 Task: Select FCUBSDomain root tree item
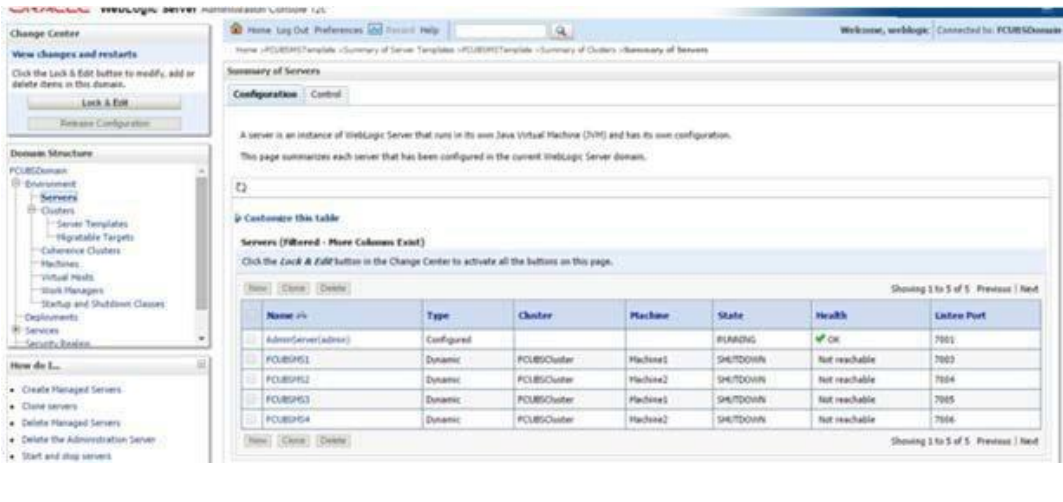click(39, 171)
